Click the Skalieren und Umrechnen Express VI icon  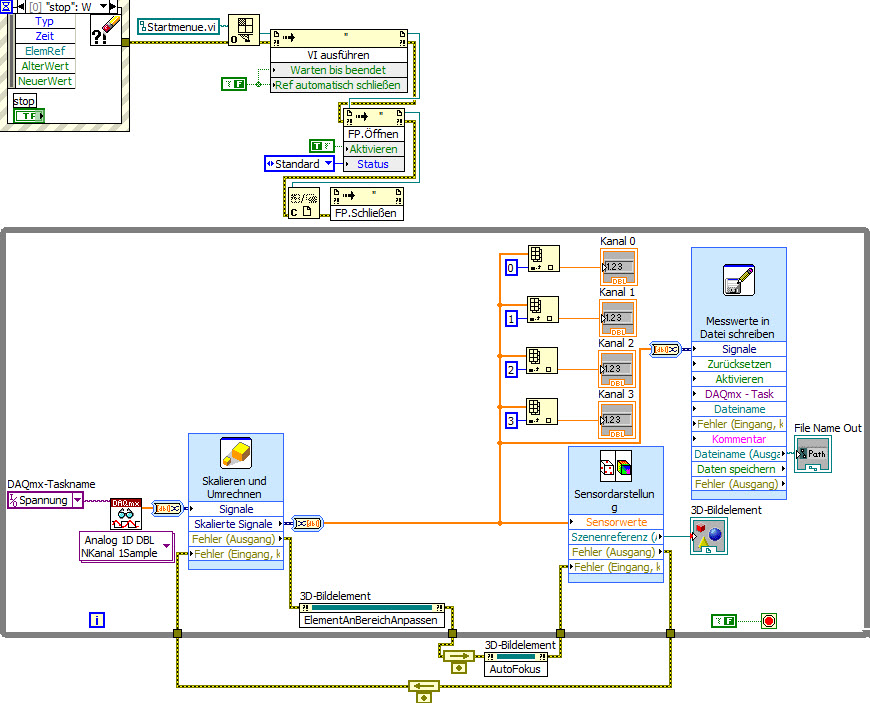click(x=236, y=453)
